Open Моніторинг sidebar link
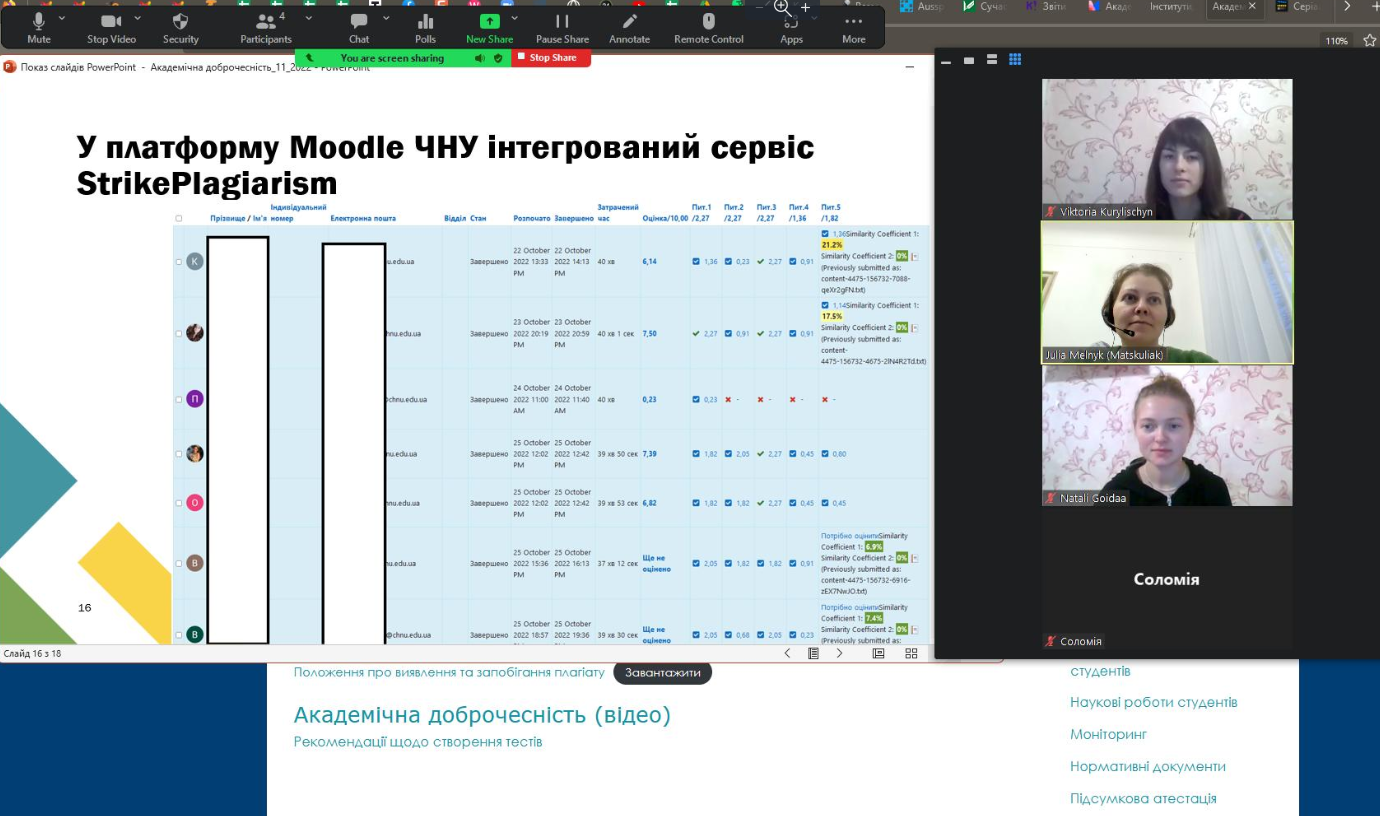The width and height of the screenshot is (1380, 816). (1108, 734)
